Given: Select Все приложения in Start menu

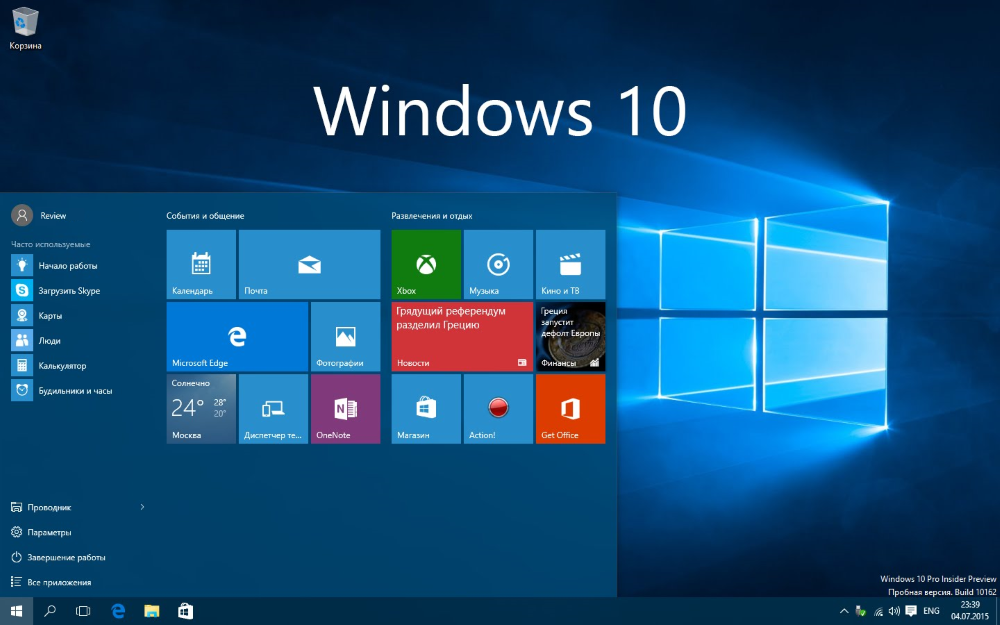Looking at the screenshot, I should pos(59,582).
